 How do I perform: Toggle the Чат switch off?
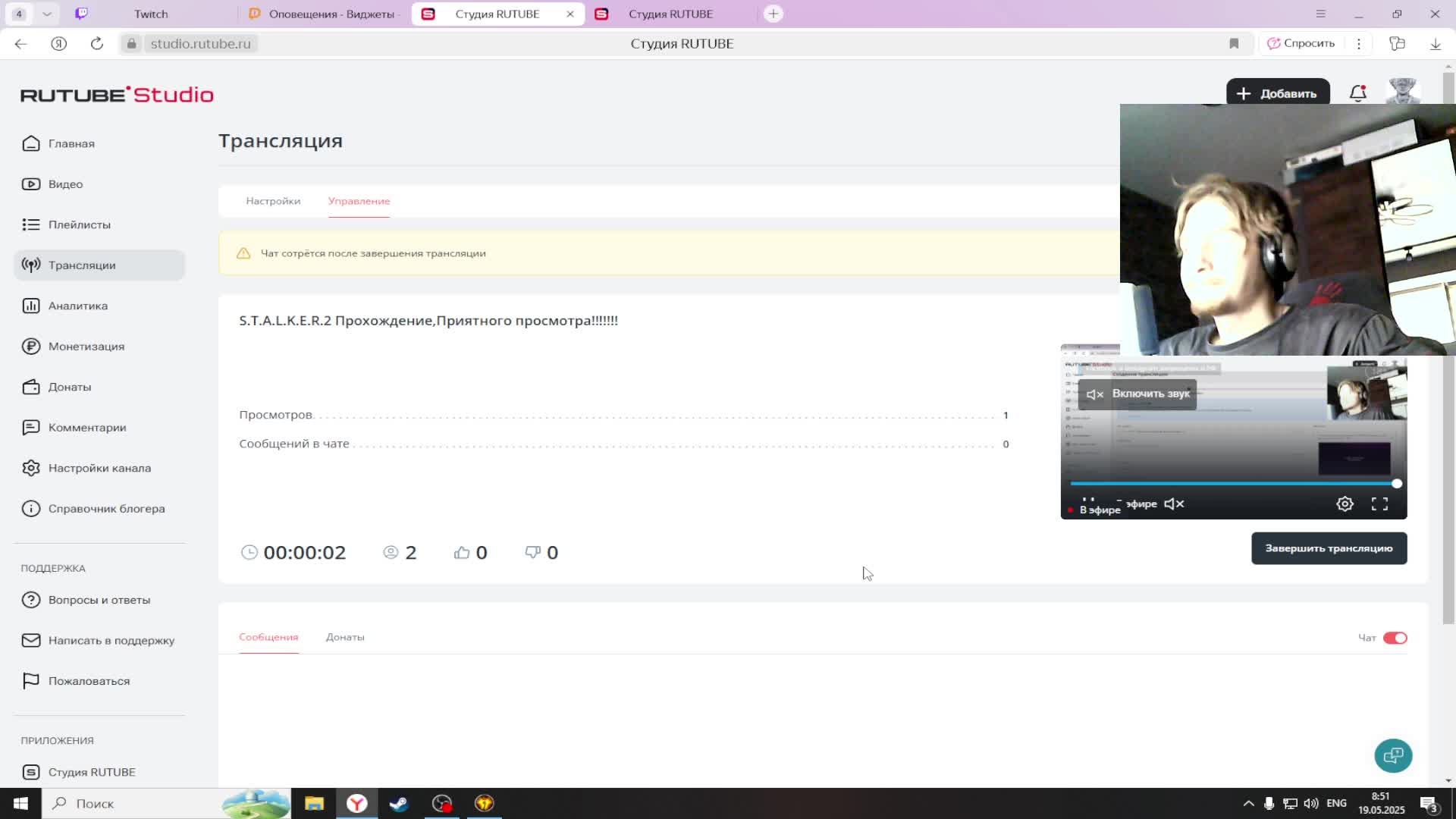(1395, 638)
